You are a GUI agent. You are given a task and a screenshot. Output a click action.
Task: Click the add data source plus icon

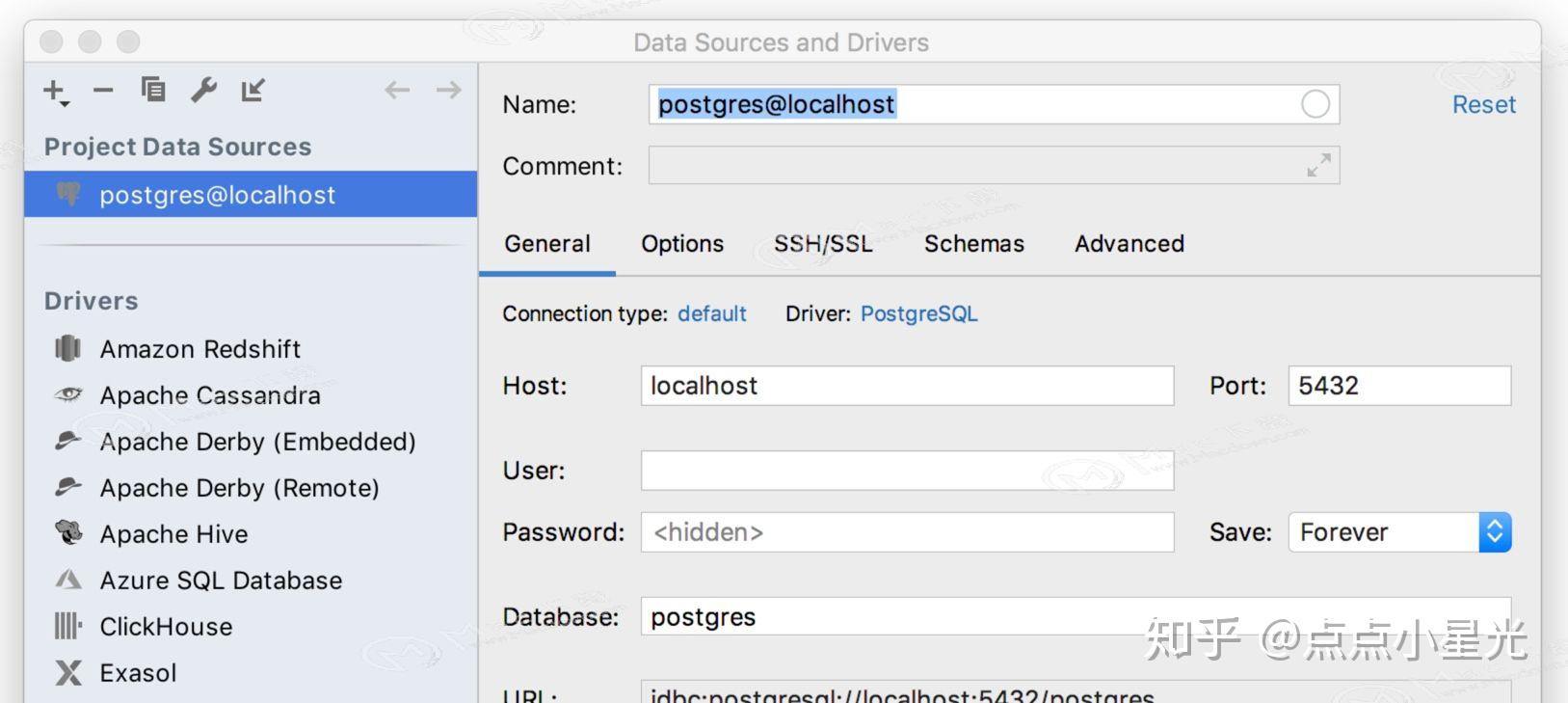(x=54, y=91)
